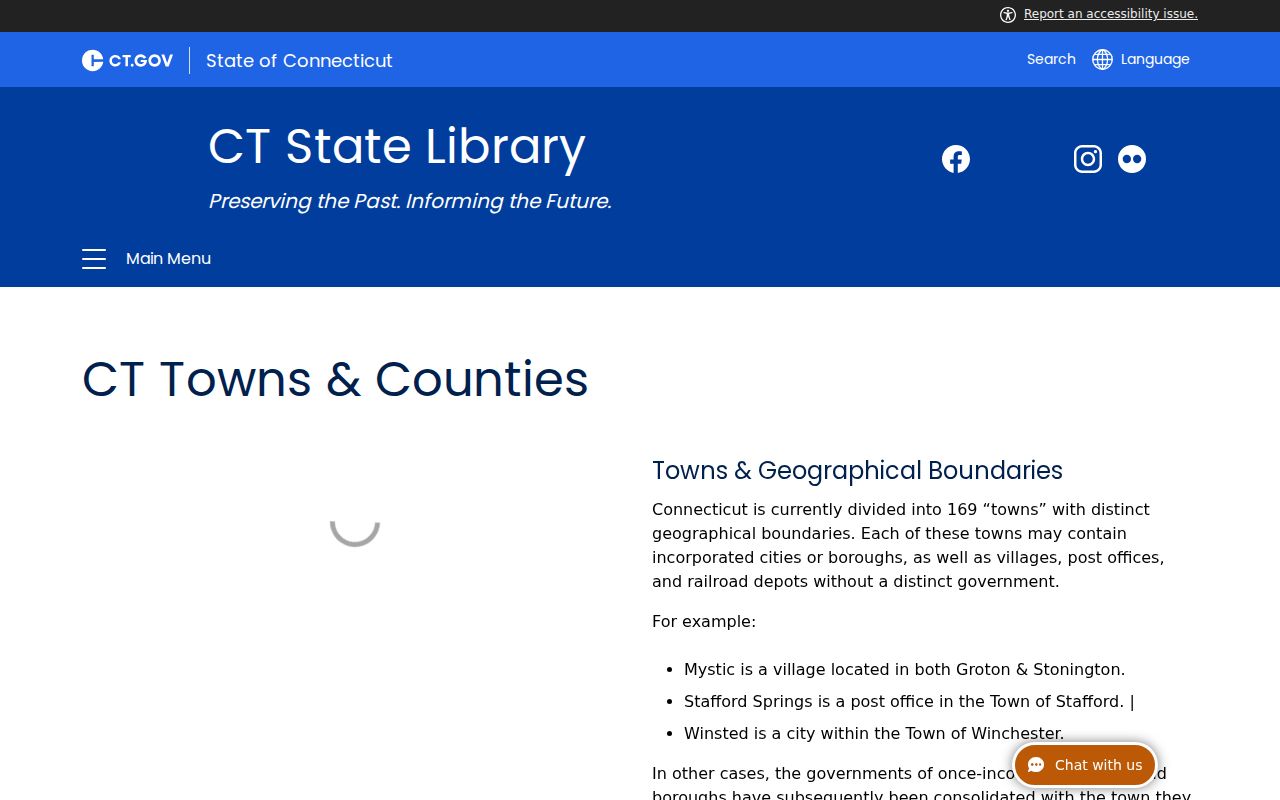
Task: Click the globe Language icon
Action: click(x=1102, y=59)
